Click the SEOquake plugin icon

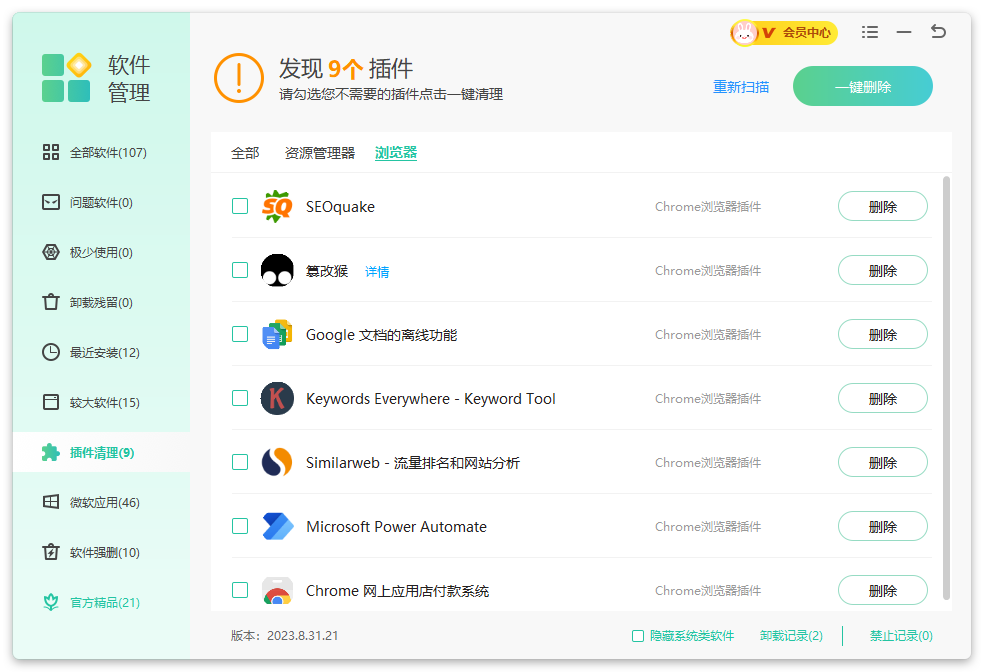coord(277,206)
